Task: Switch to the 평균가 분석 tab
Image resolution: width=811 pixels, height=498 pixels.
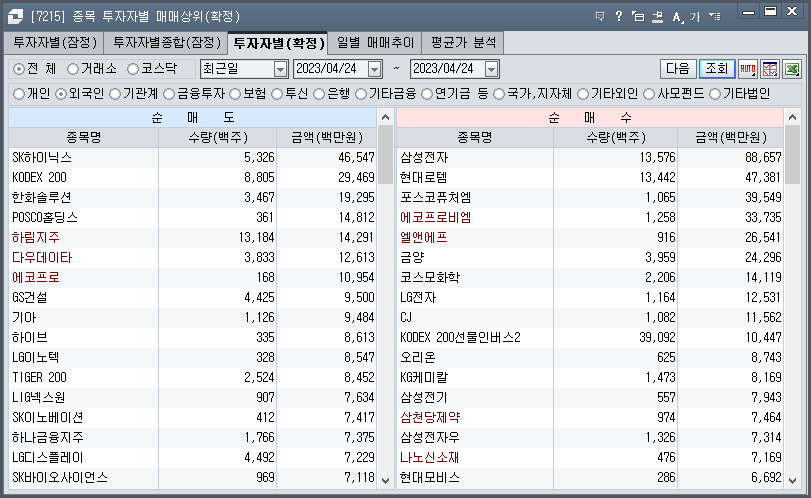Action: pos(463,42)
